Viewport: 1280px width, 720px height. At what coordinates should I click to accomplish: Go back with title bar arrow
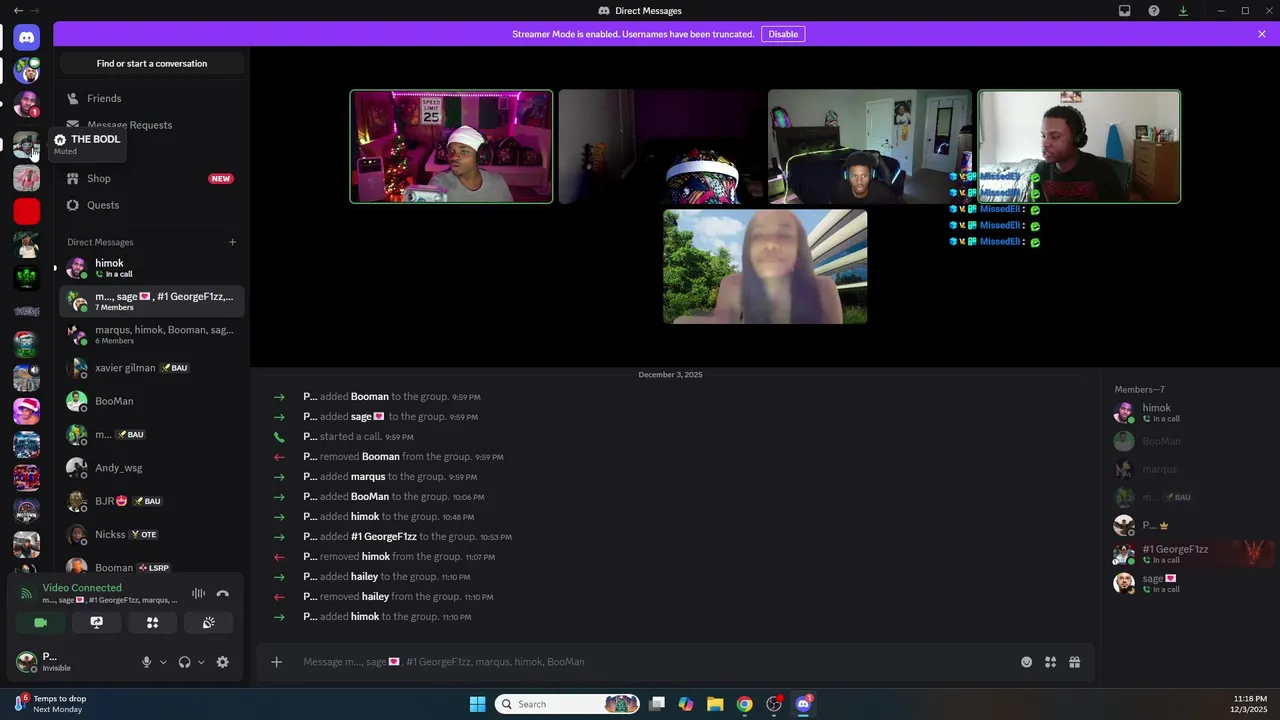[x=18, y=11]
